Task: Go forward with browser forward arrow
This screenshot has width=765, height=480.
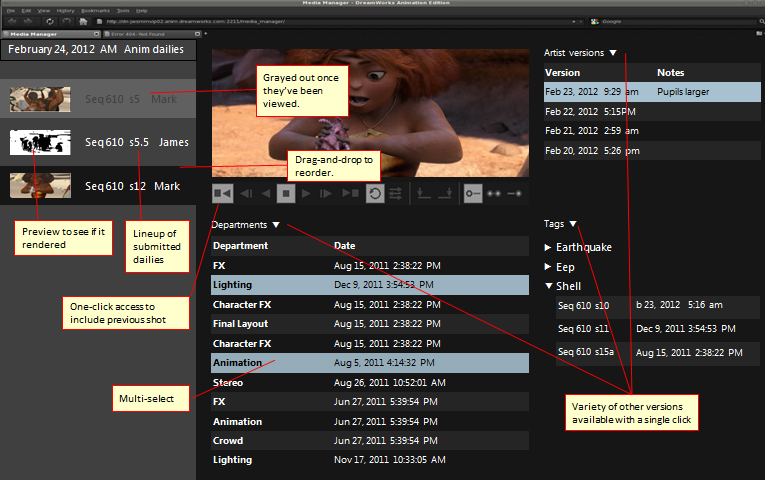Action: click(28, 21)
